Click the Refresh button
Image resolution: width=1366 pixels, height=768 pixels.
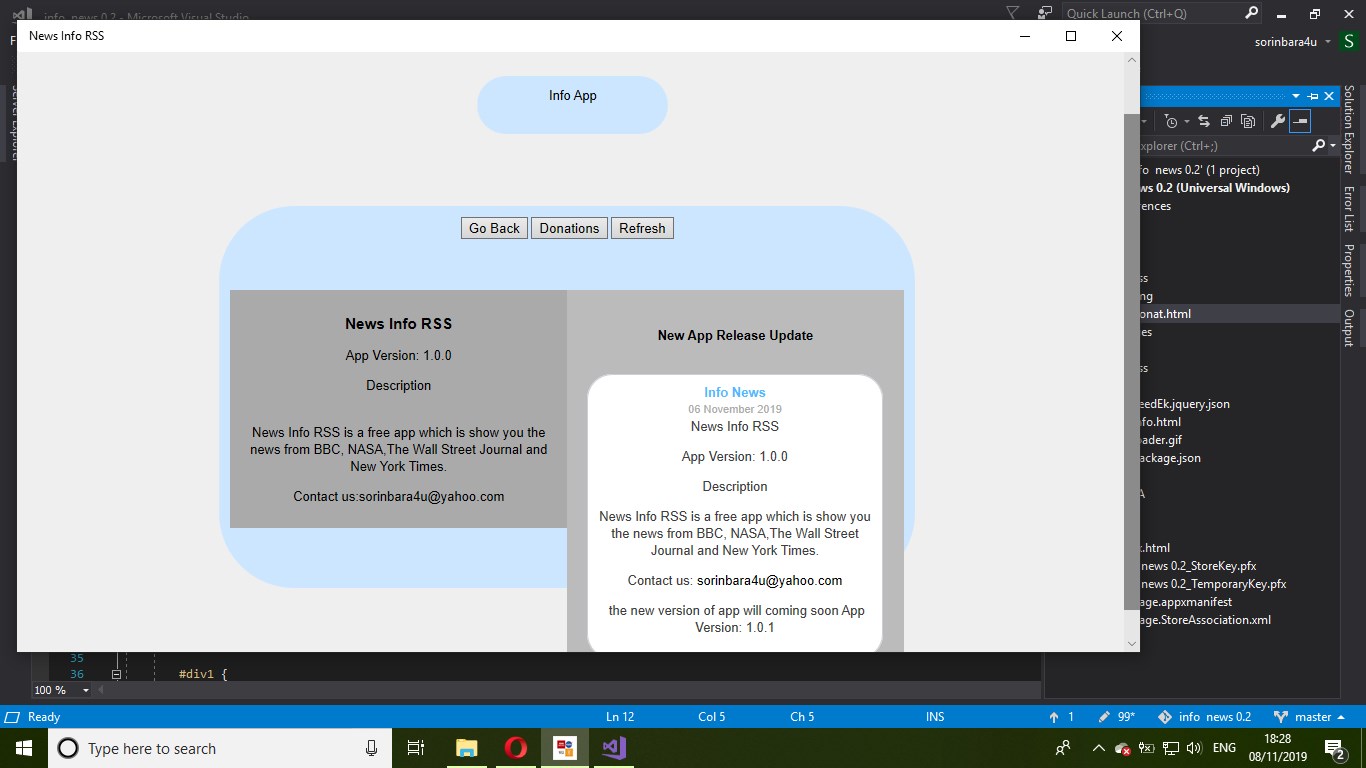coord(642,228)
